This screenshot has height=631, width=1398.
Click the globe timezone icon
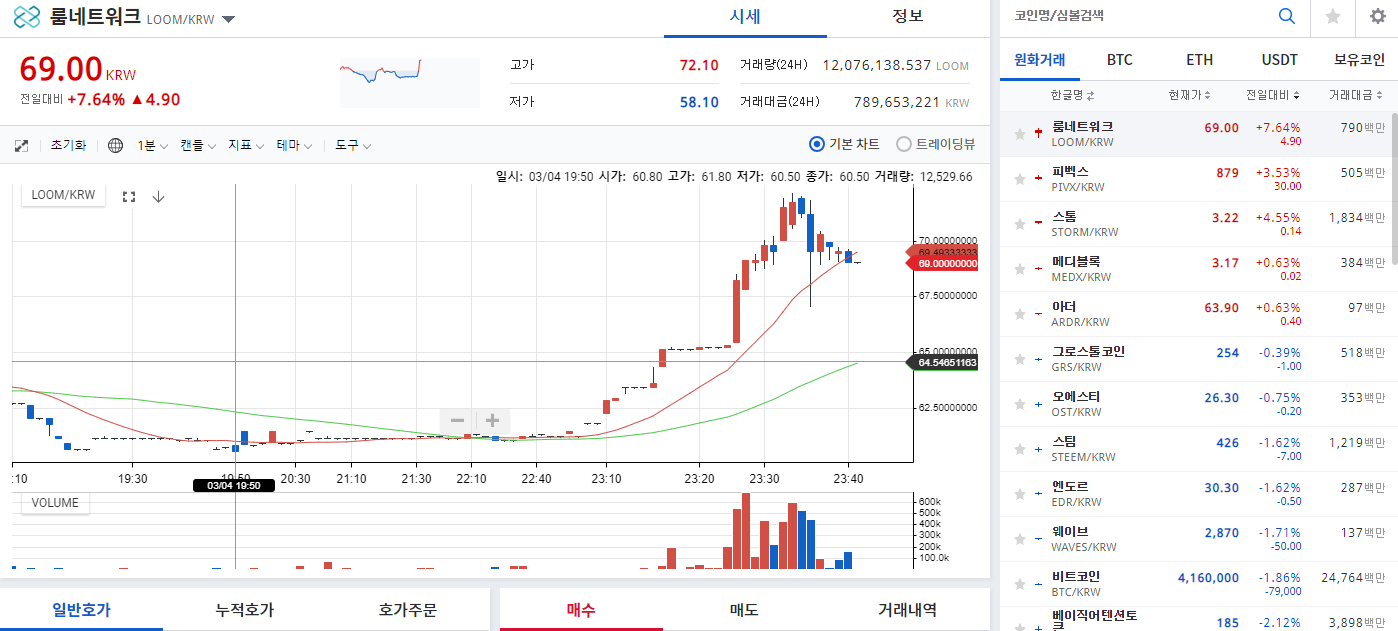click(115, 145)
